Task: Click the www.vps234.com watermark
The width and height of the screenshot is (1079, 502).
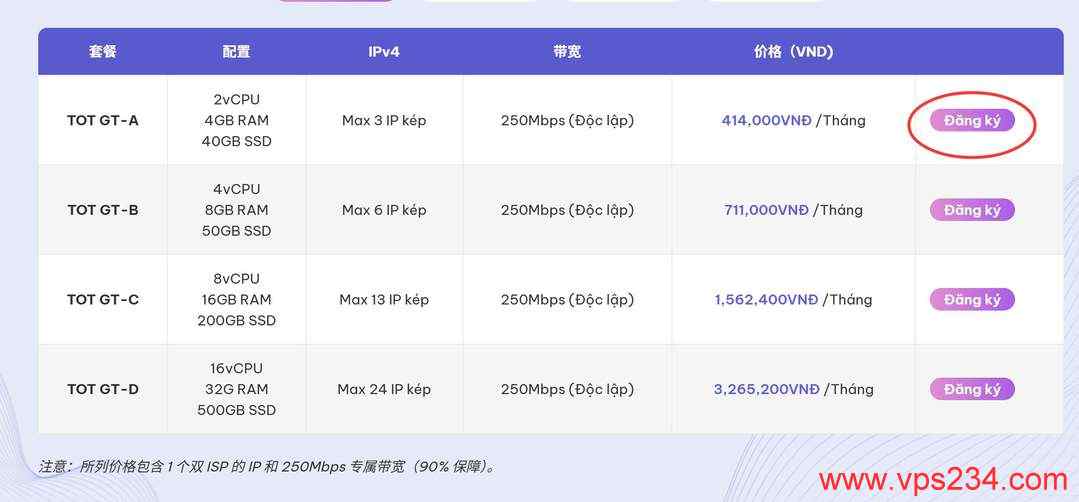Action: (x=943, y=480)
